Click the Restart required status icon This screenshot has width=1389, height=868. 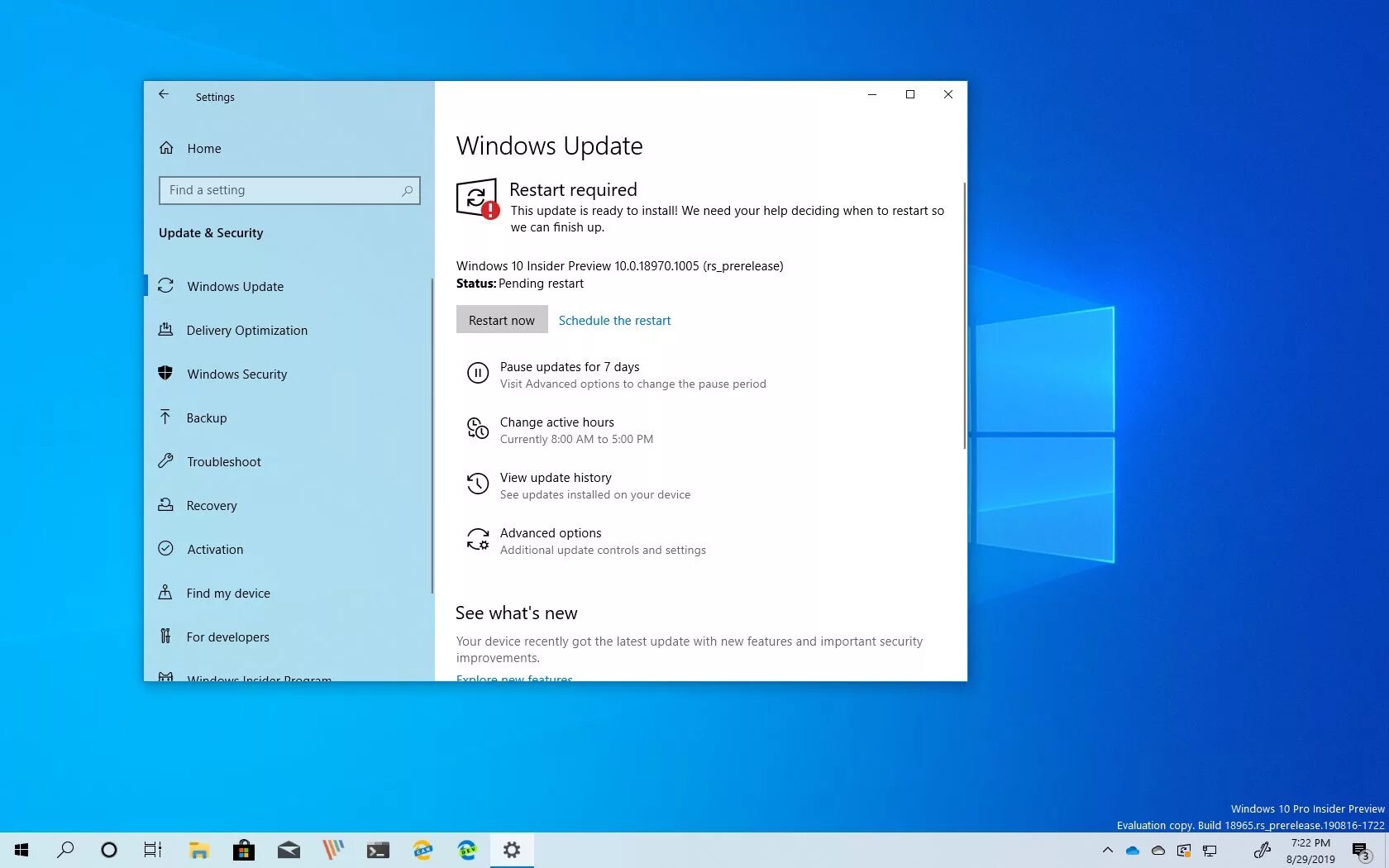(x=478, y=199)
